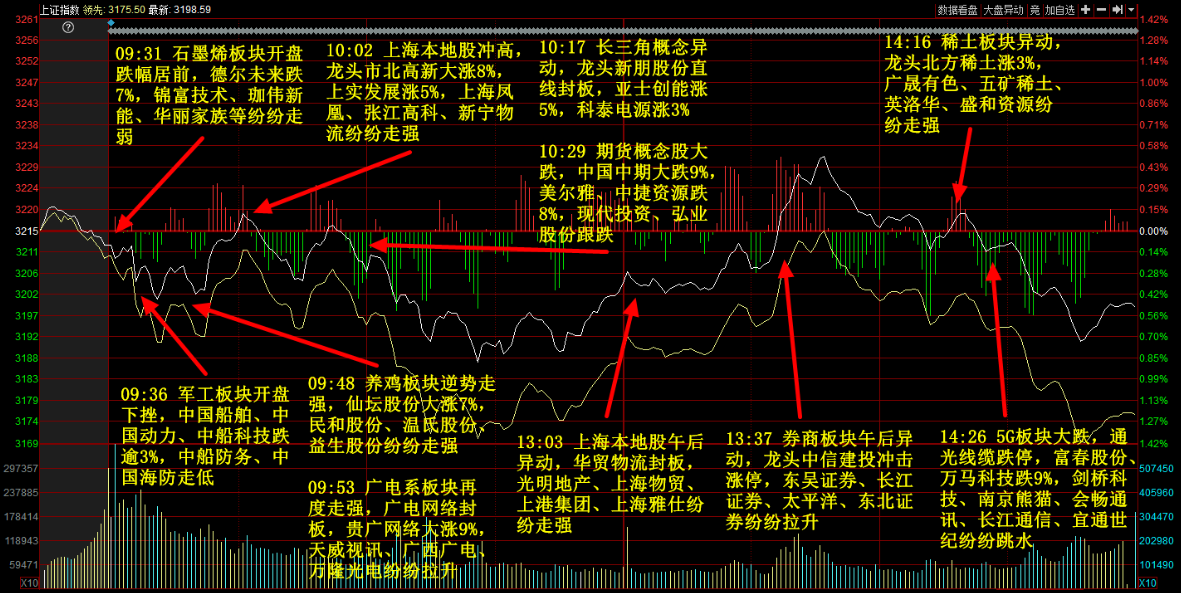Click the 297357 volume axis label
1181x593 pixels.
[x=21, y=469]
